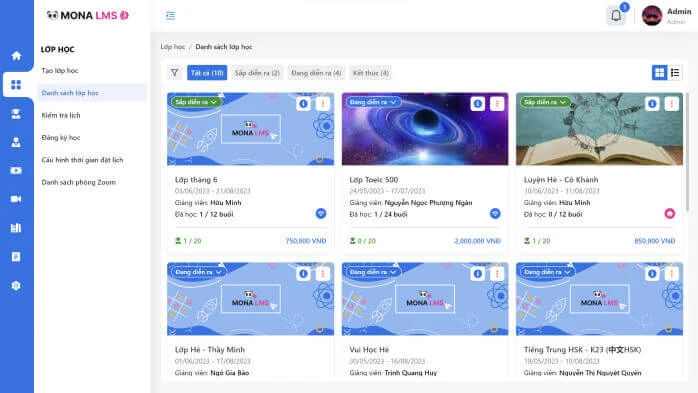
Task: Collapse the menu with hamburger icon
Action: click(x=170, y=16)
